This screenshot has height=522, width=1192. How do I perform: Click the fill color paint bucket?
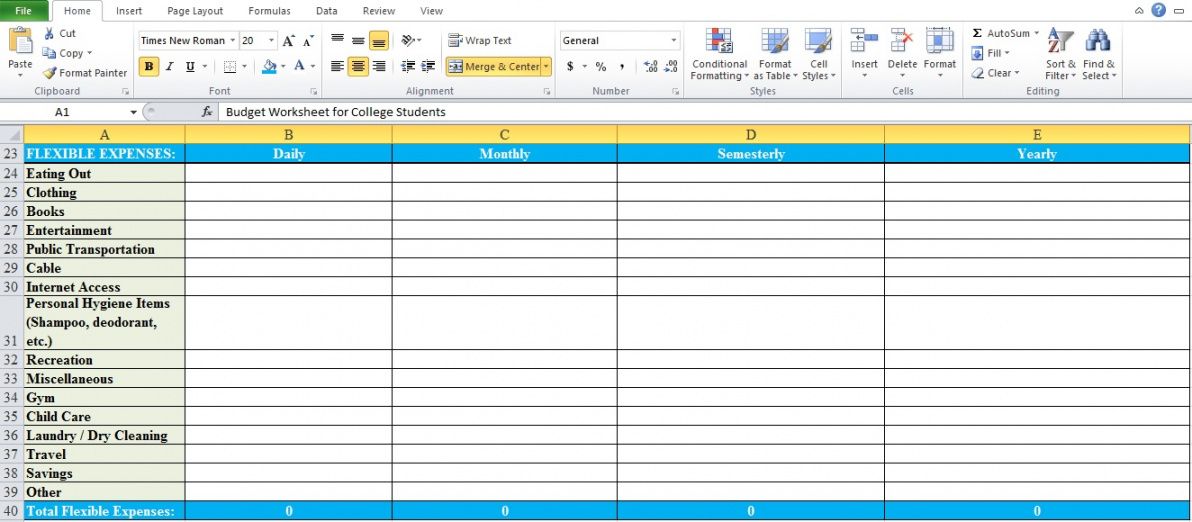click(x=268, y=67)
